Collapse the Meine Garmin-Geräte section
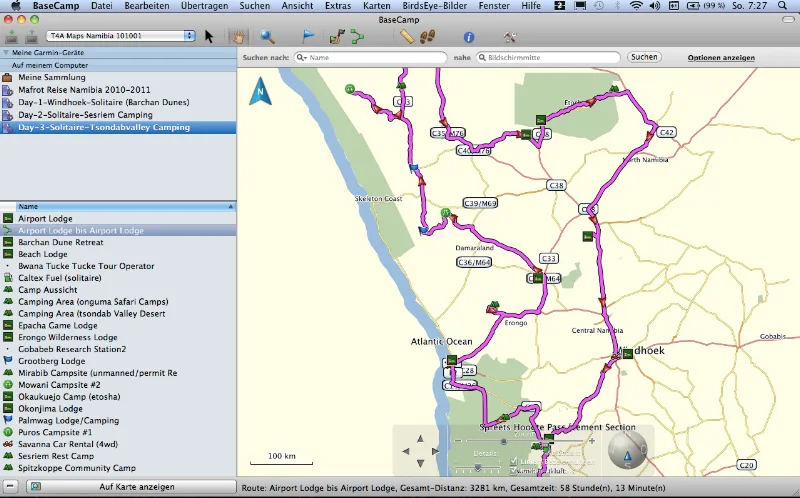 pyautogui.click(x=6, y=53)
